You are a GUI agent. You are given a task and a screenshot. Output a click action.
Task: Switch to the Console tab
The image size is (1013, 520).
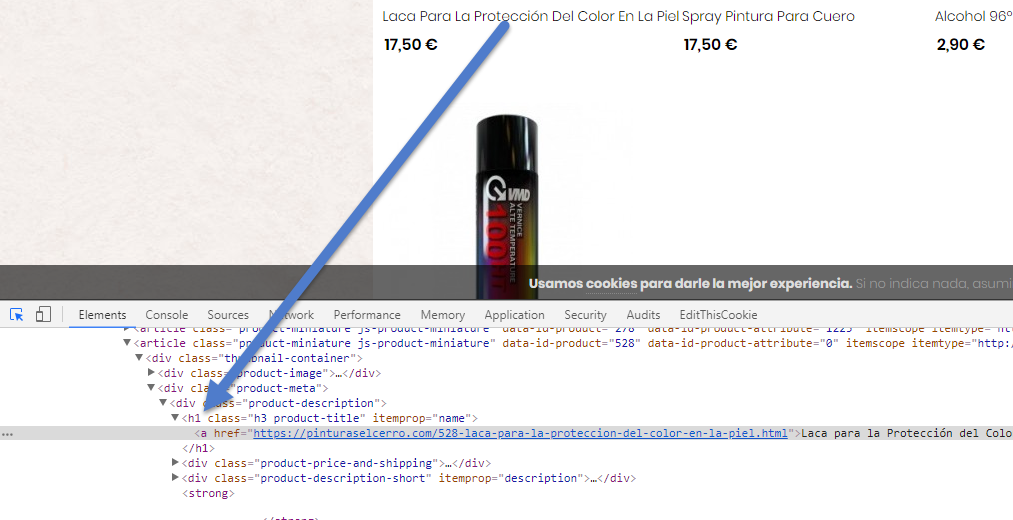coord(167,315)
